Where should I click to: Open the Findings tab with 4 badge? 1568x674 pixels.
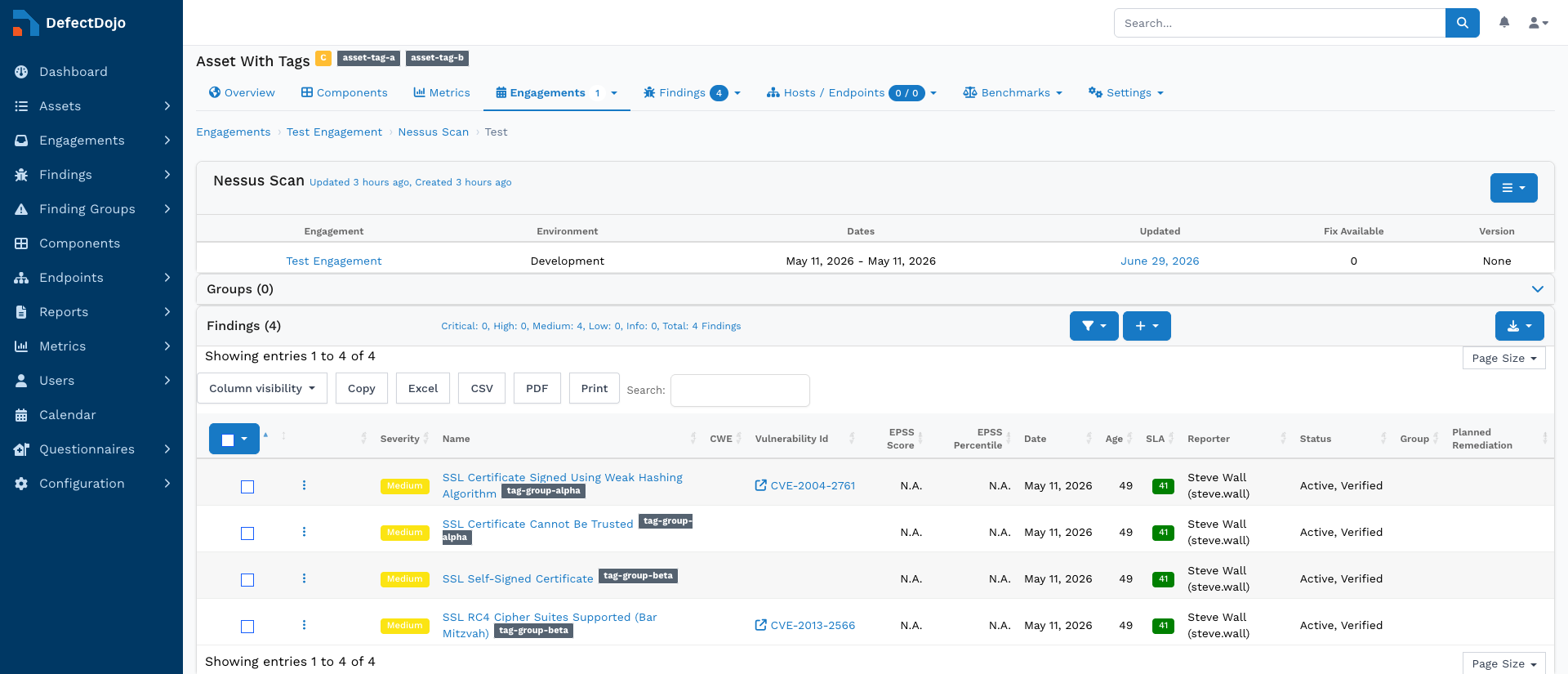(692, 92)
